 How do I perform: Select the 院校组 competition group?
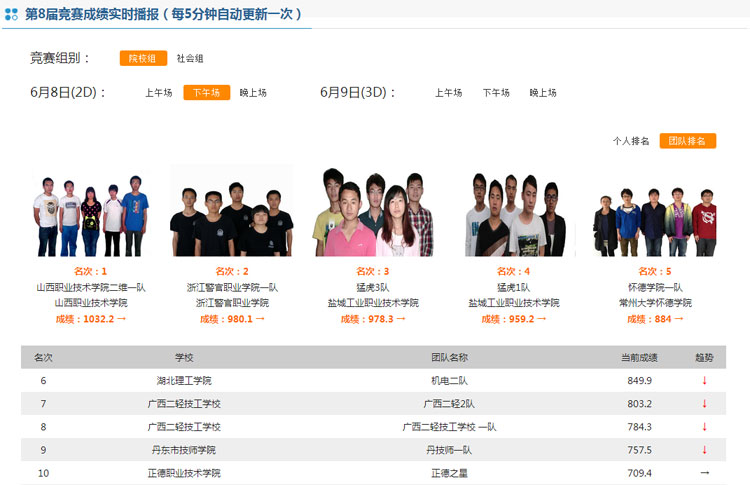tap(143, 59)
